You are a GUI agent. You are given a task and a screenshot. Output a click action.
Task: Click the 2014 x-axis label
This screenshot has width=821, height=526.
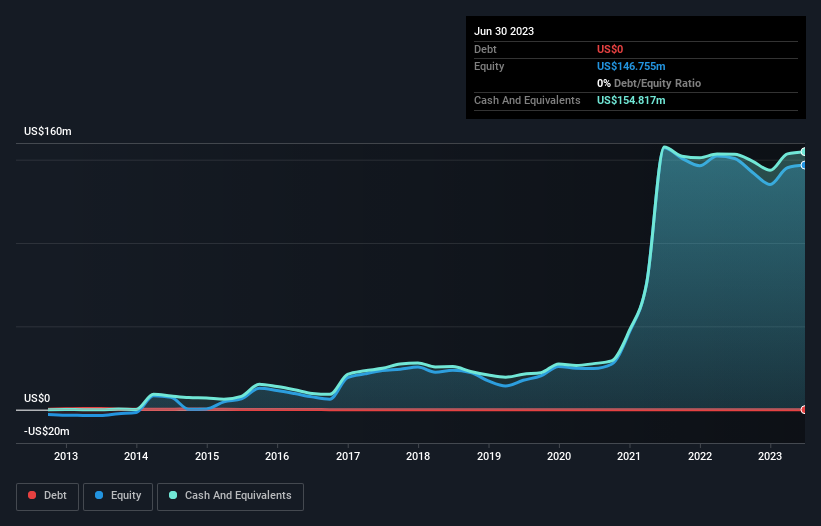(x=136, y=456)
